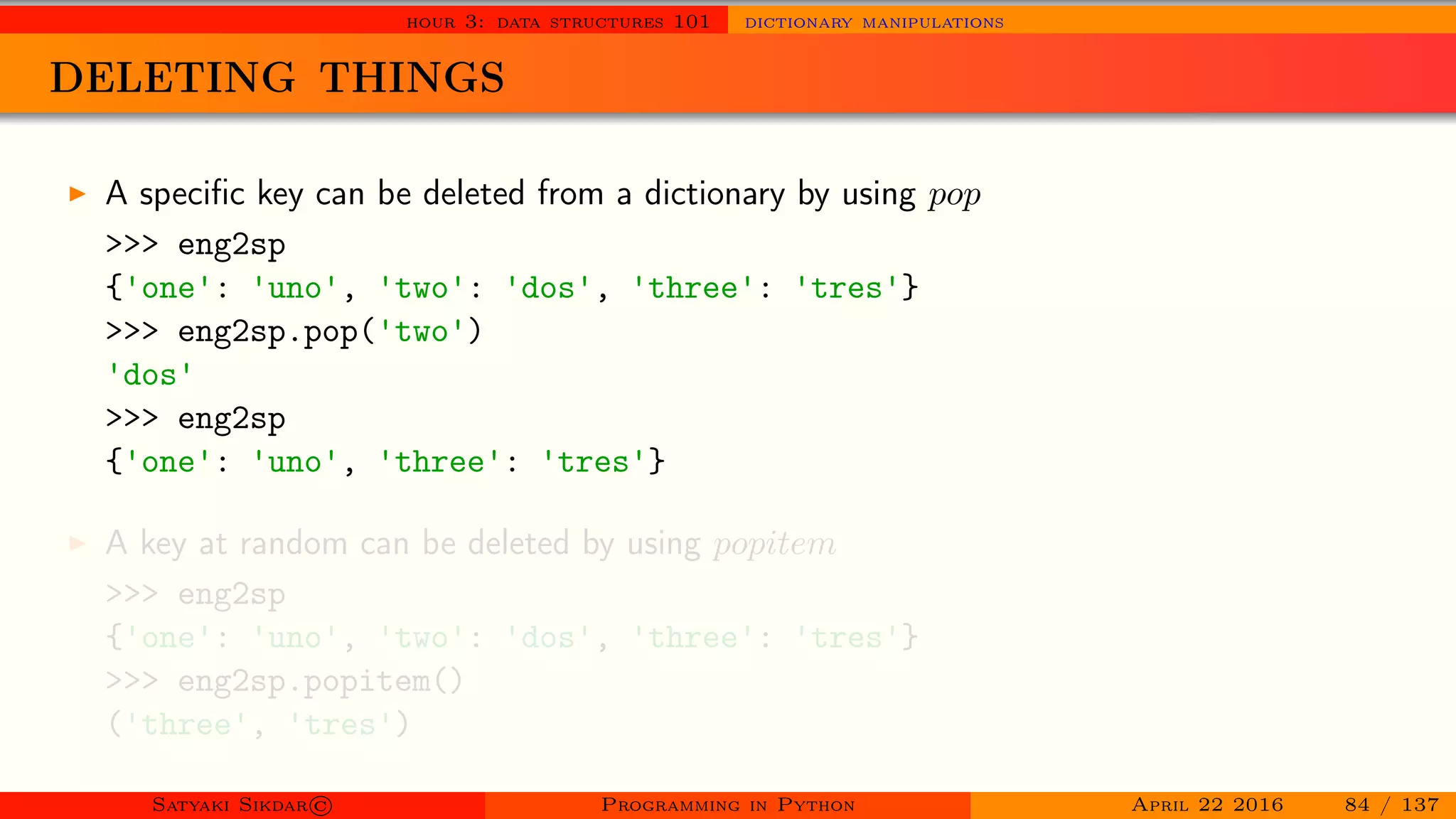The height and width of the screenshot is (819, 1456).
Task: Click the date 'April 22 2016' in the footer
Action: (x=1207, y=805)
